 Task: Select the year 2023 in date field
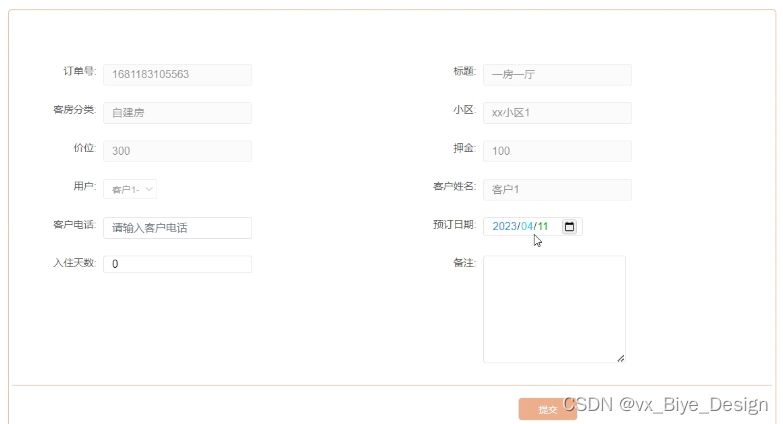click(x=504, y=226)
